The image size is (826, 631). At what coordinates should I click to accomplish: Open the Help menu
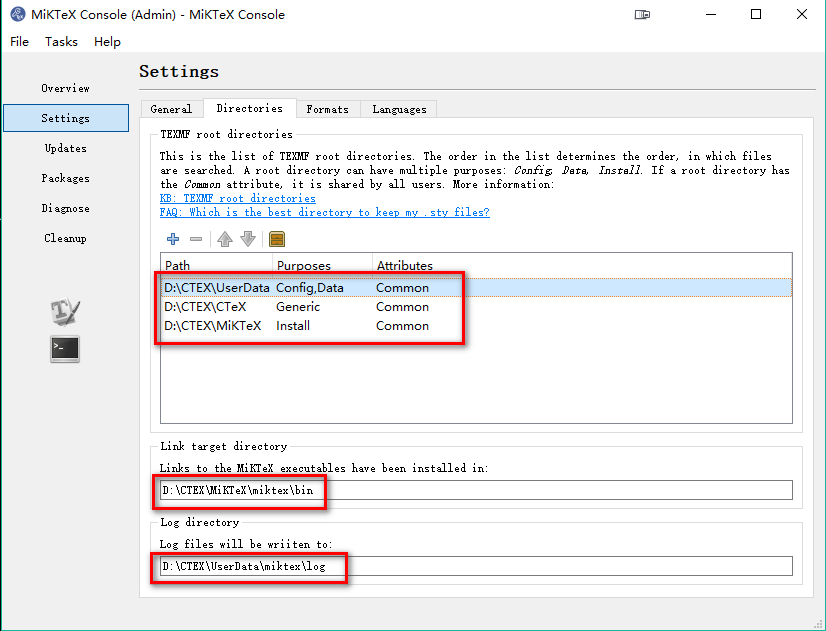point(107,42)
